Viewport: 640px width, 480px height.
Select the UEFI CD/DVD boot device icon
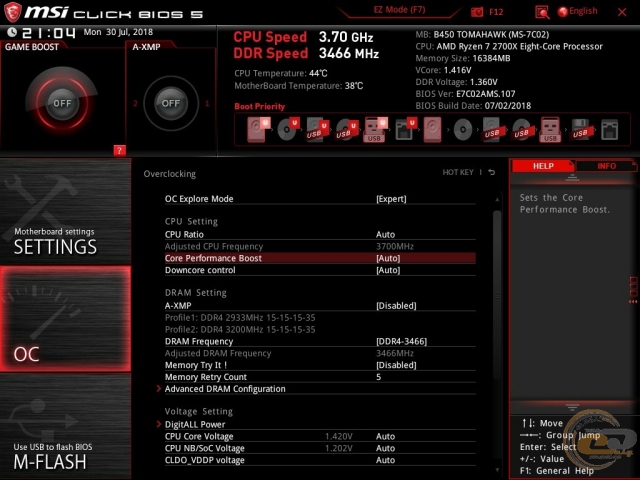click(288, 129)
